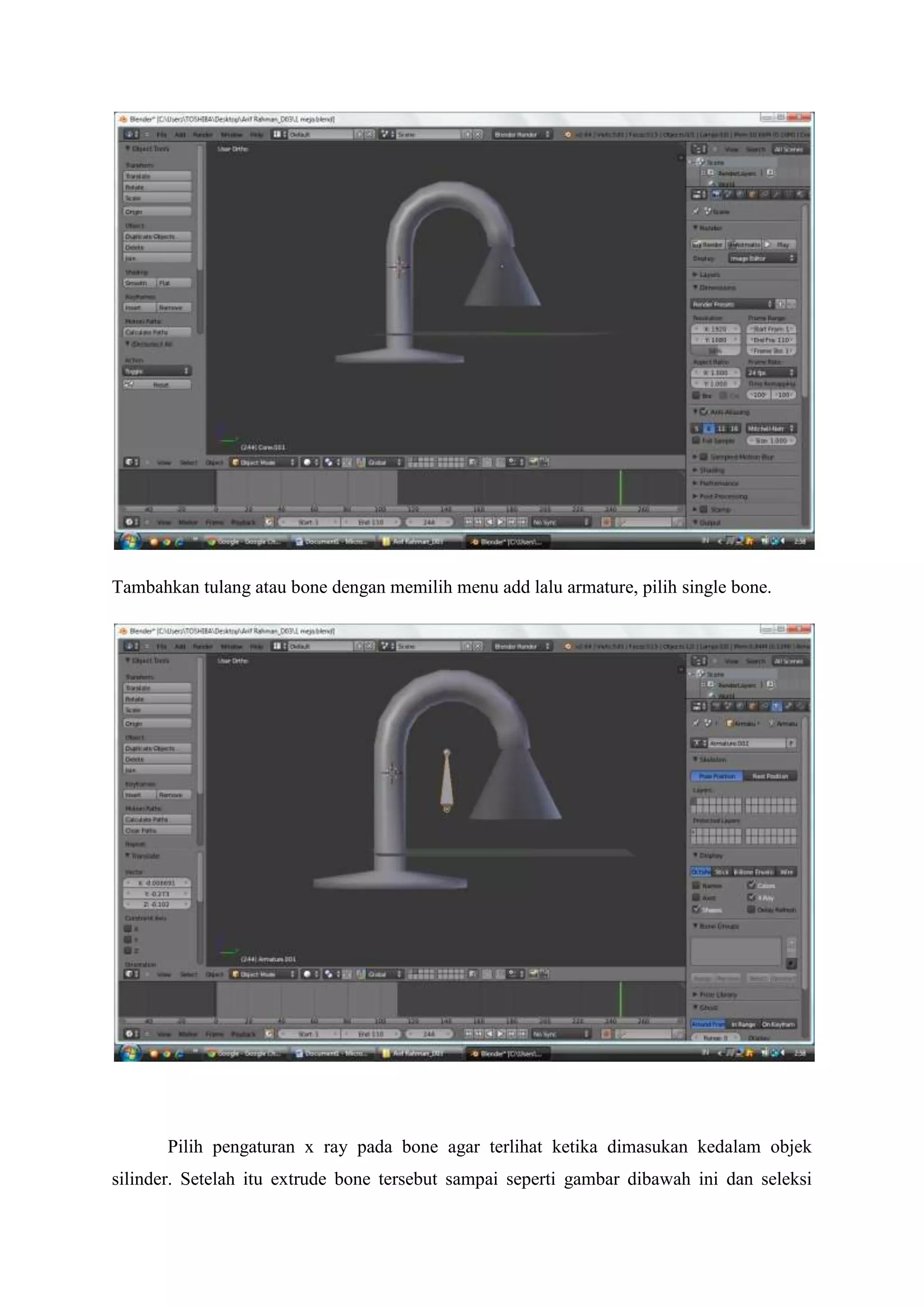The image size is (924, 1307).
Task: Click the Anti-Aliasing Size 1.000 slider
Action: 771,440
